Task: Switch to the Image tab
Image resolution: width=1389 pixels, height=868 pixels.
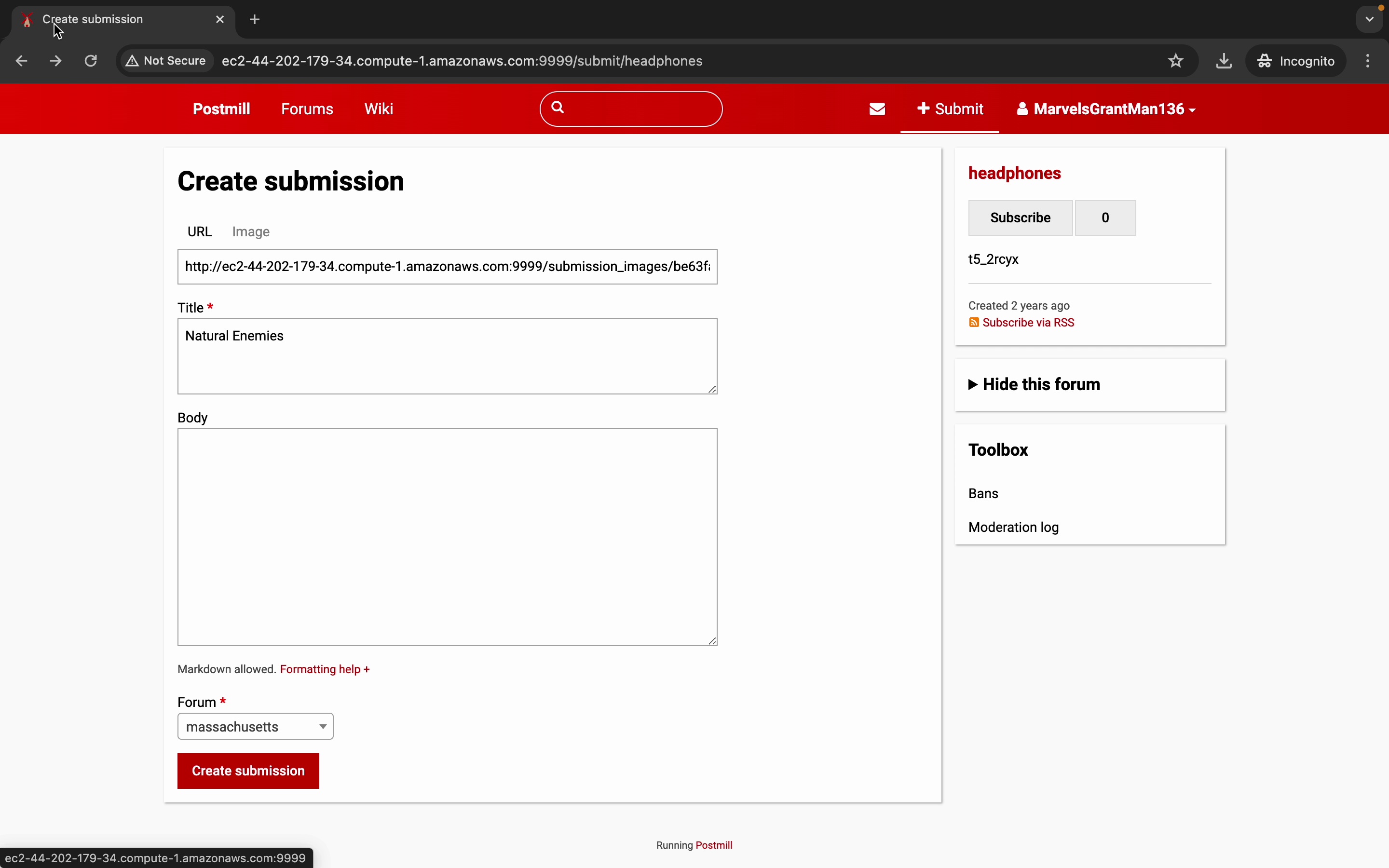Action: pyautogui.click(x=251, y=232)
